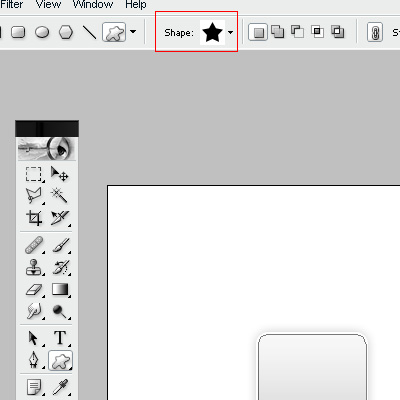Image resolution: width=400 pixels, height=400 pixels.
Task: Click the toolbox black title bar
Action: (x=47, y=129)
